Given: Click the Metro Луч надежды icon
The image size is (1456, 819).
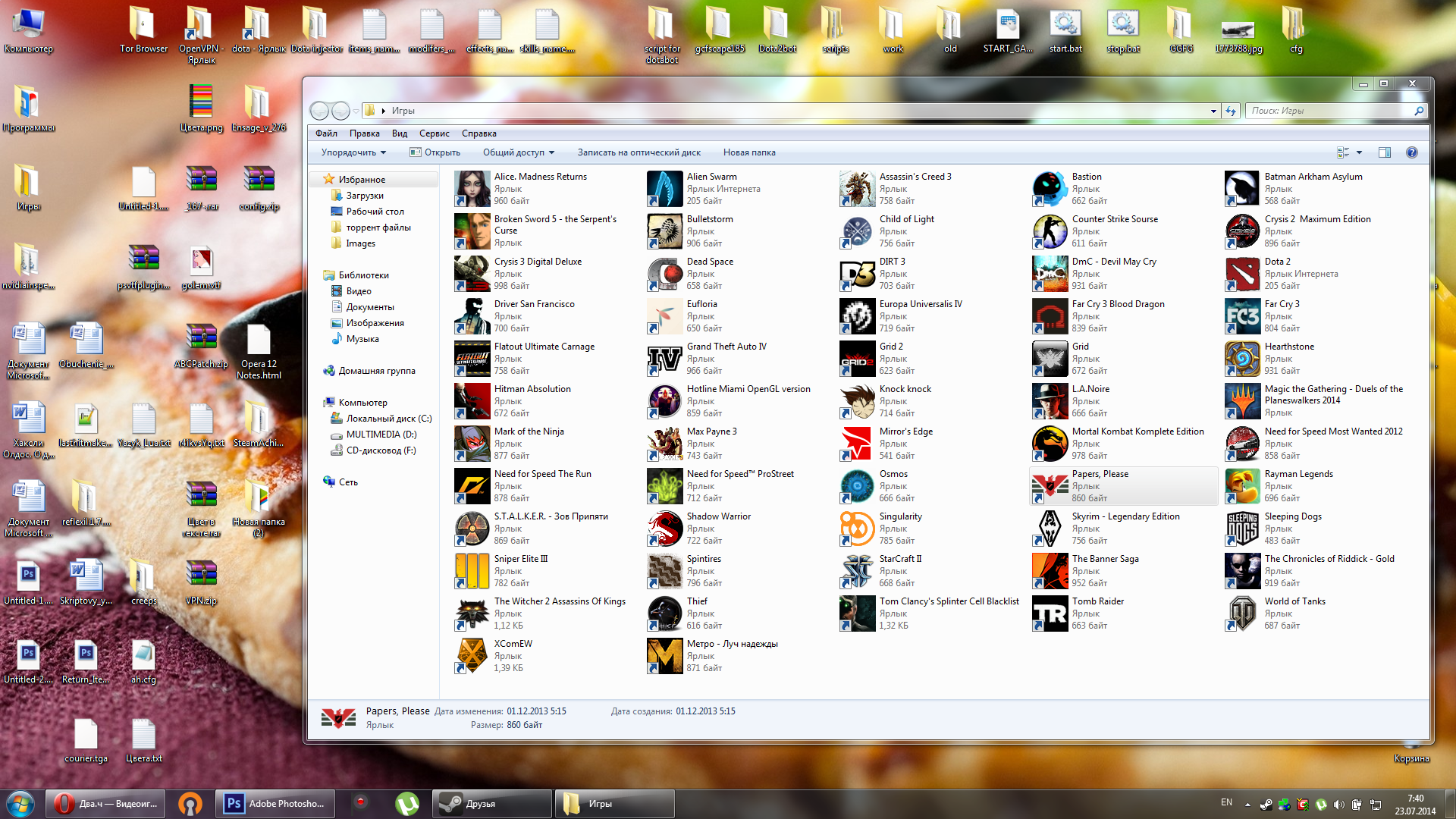Looking at the screenshot, I should click(x=664, y=656).
